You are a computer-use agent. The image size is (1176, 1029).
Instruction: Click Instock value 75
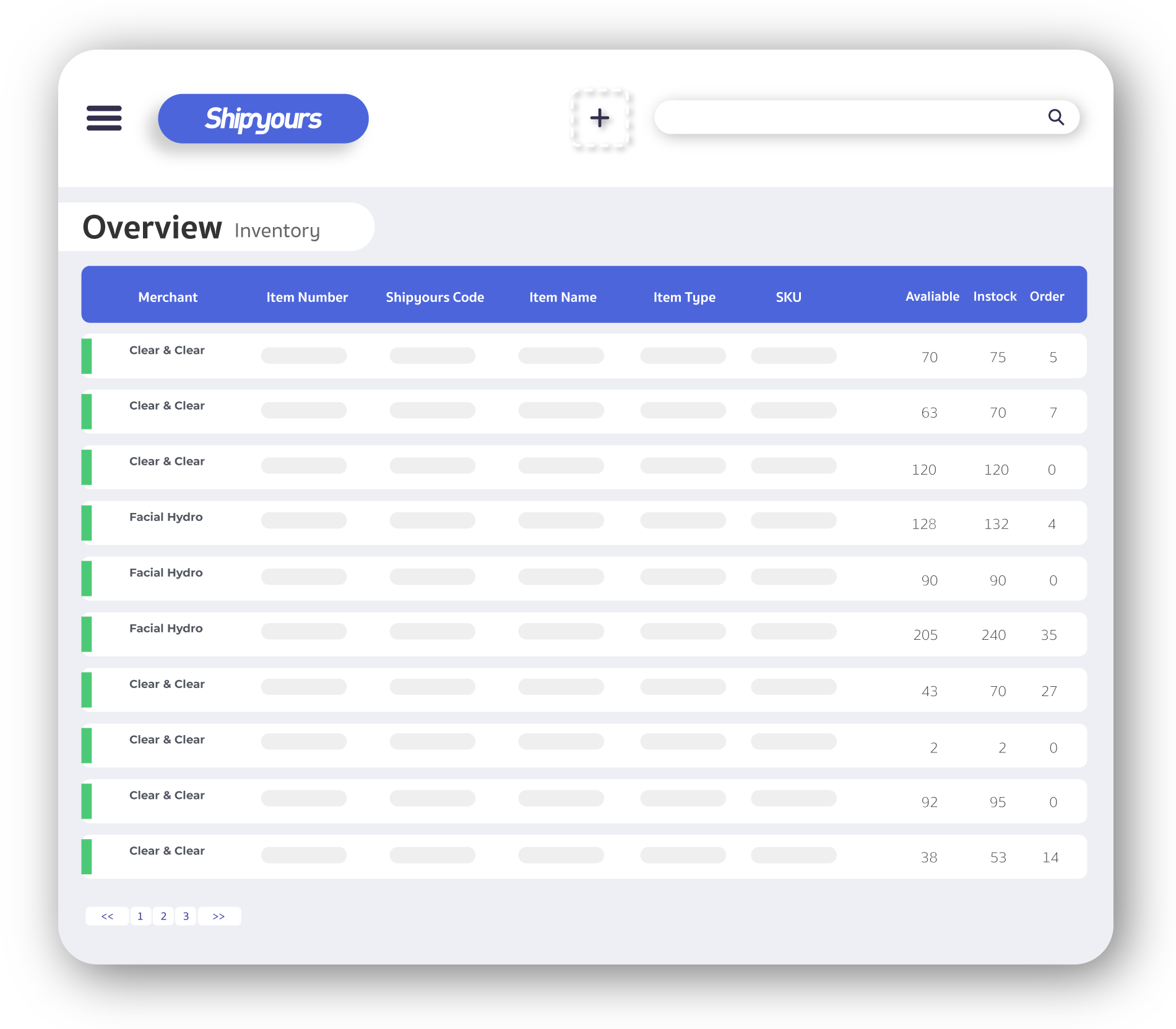coord(997,357)
